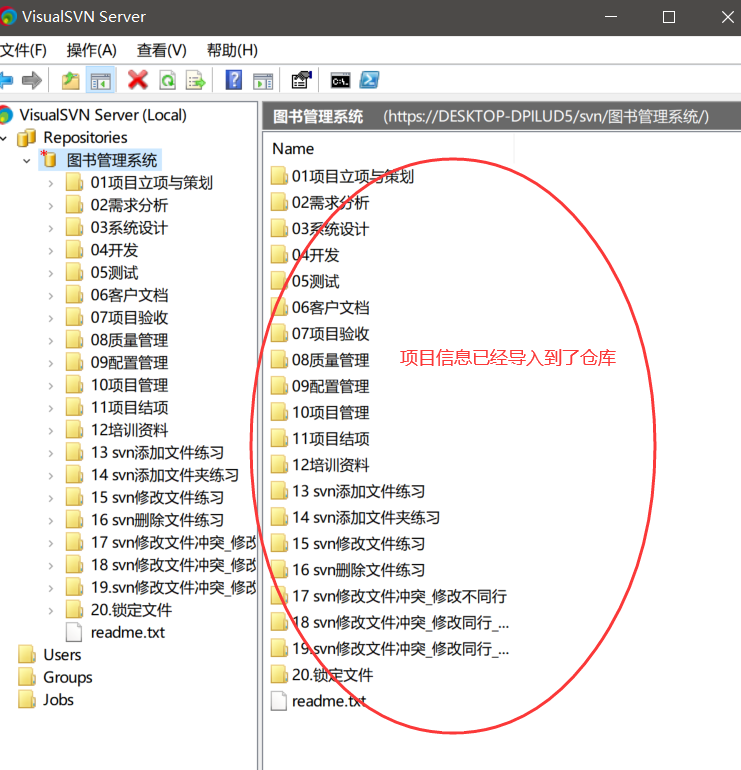The height and width of the screenshot is (770, 741).
Task: Open Properties via the toolbar icon
Action: coord(301,80)
